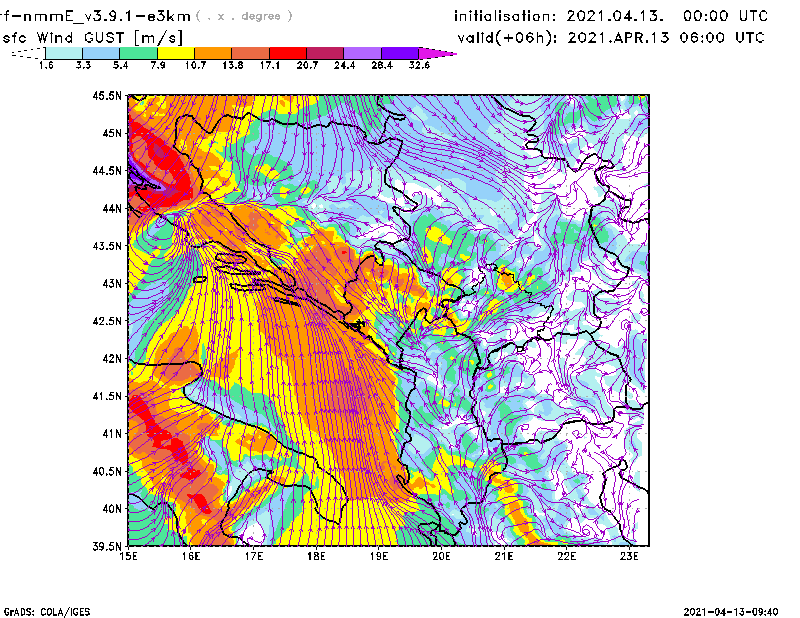The image size is (800, 618).
Task: Click the 15E longitude label
Action: [128, 556]
